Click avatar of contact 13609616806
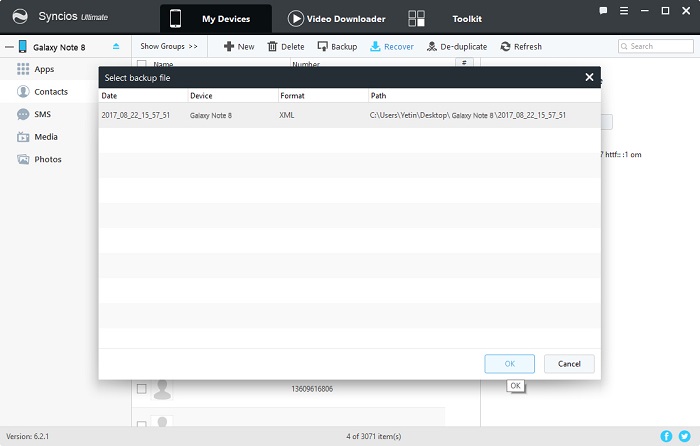The image size is (700, 446). point(162,389)
